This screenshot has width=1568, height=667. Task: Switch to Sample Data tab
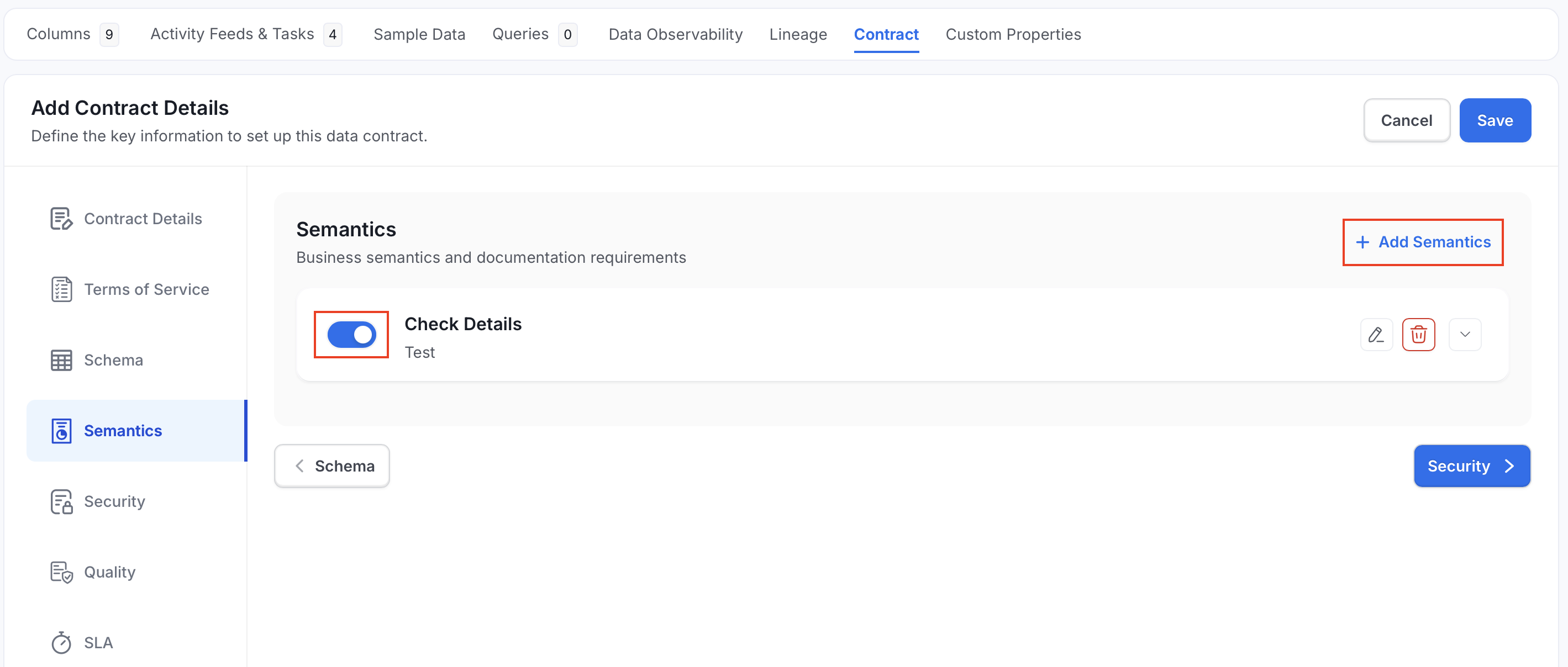[419, 34]
